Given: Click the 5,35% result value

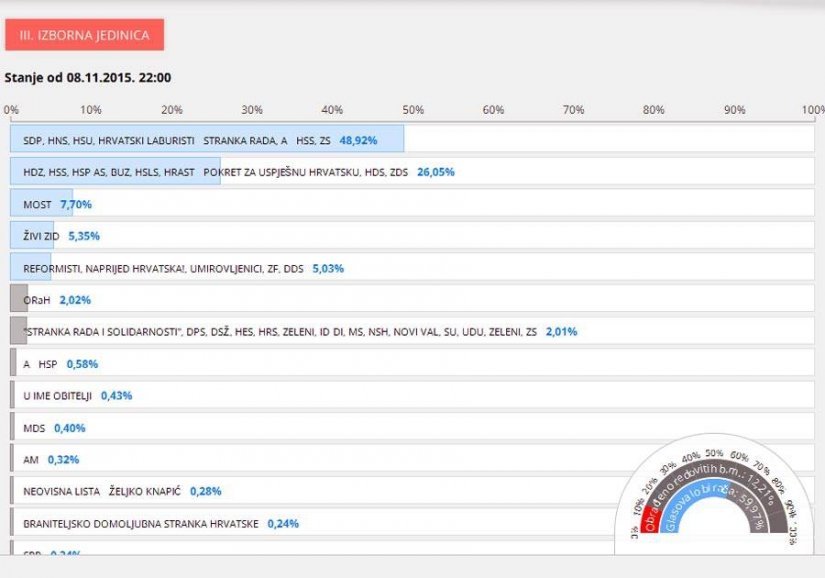Looking at the screenshot, I should point(84,236).
